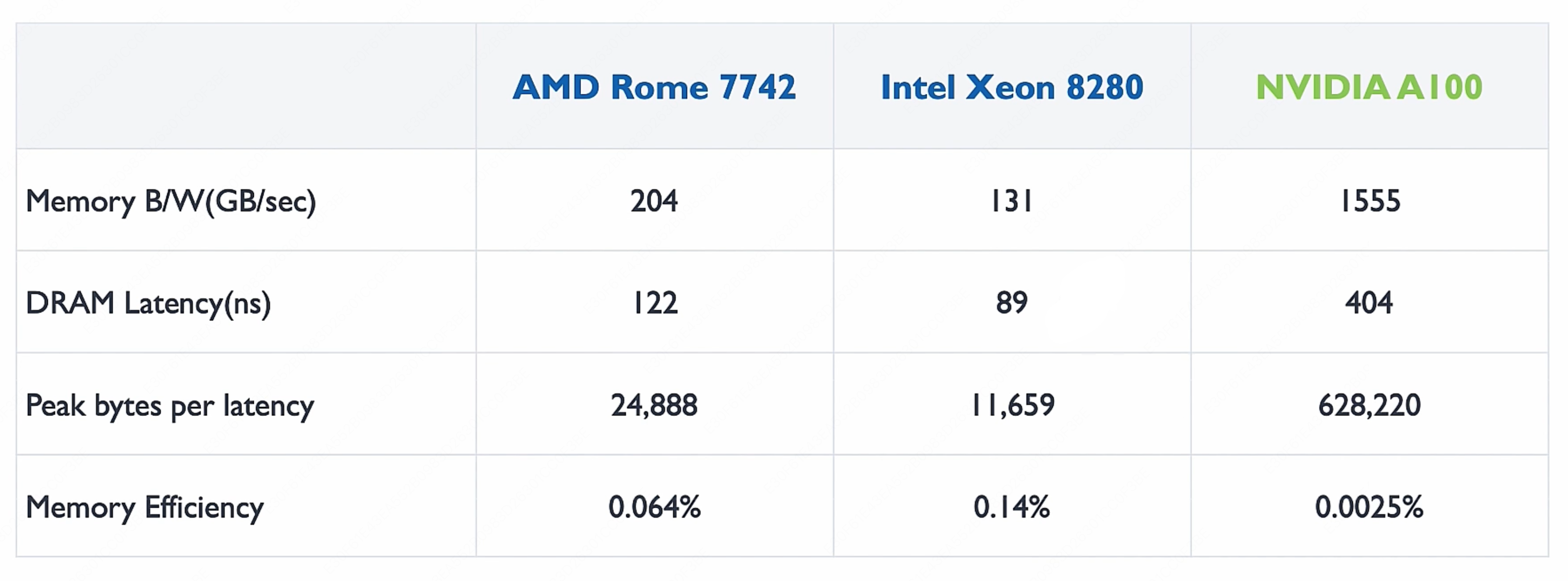Click the AMD DRAM latency value 122
The height and width of the screenshot is (581, 1568).
coord(654,303)
